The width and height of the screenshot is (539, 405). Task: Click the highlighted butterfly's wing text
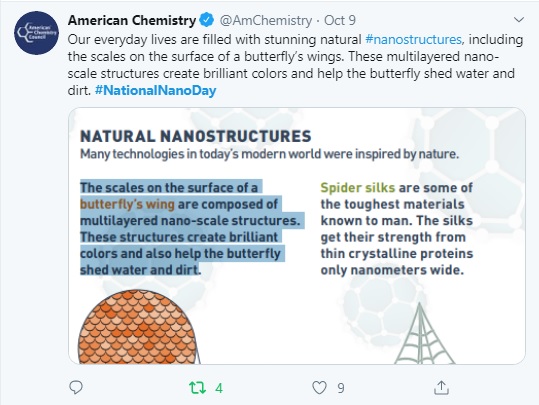(127, 204)
